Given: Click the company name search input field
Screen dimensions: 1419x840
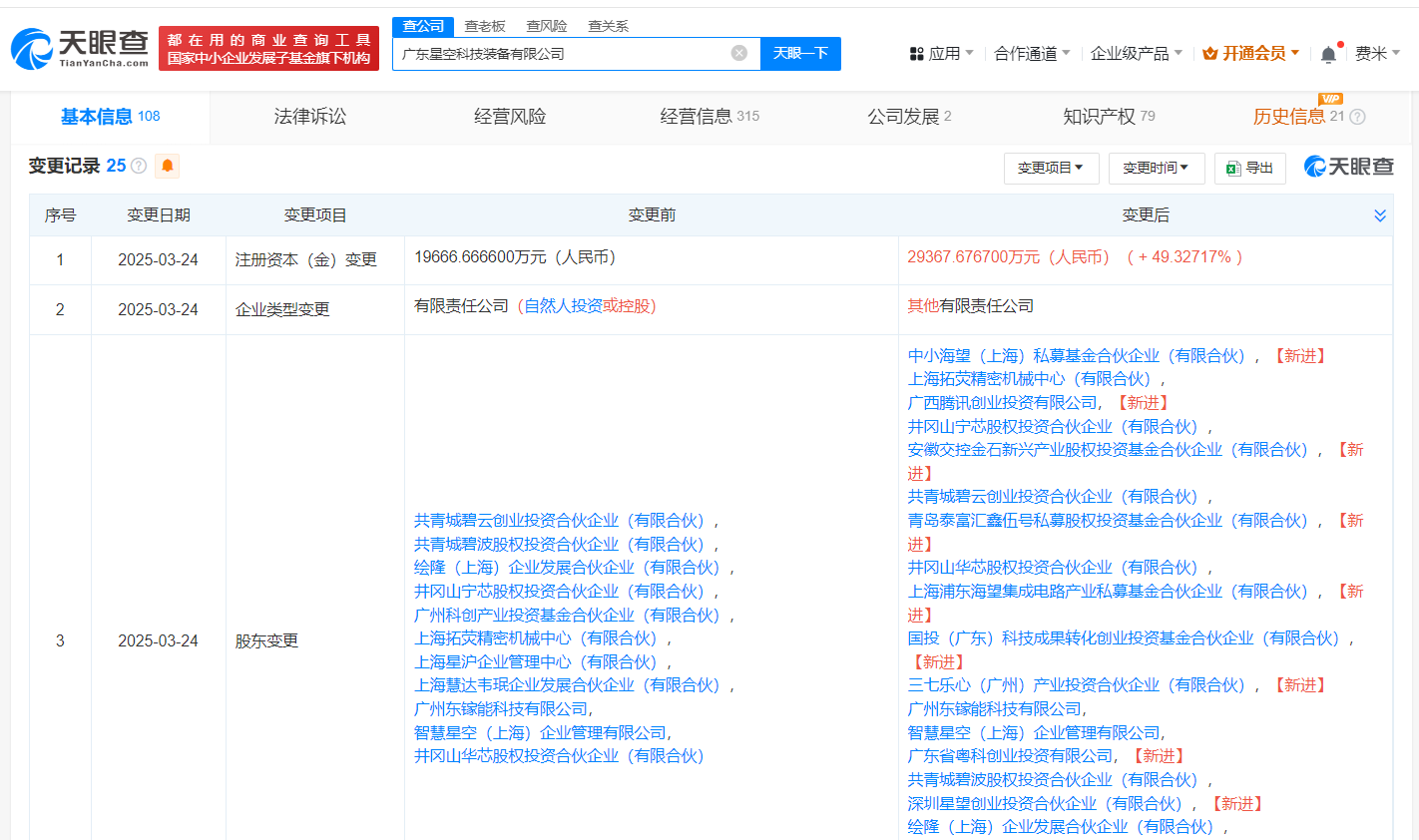Looking at the screenshot, I should [x=559, y=54].
